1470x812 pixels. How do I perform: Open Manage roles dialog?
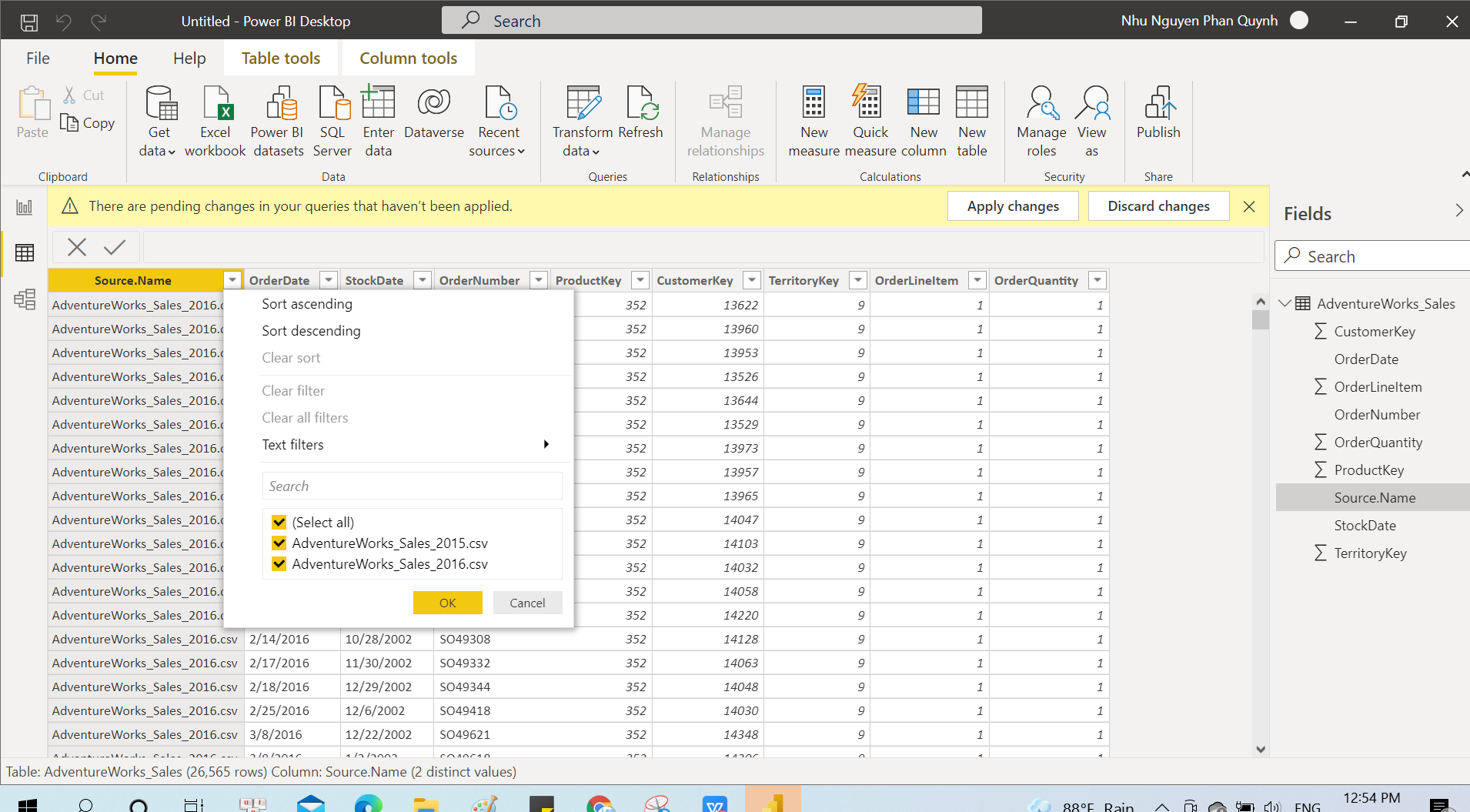[x=1041, y=122]
